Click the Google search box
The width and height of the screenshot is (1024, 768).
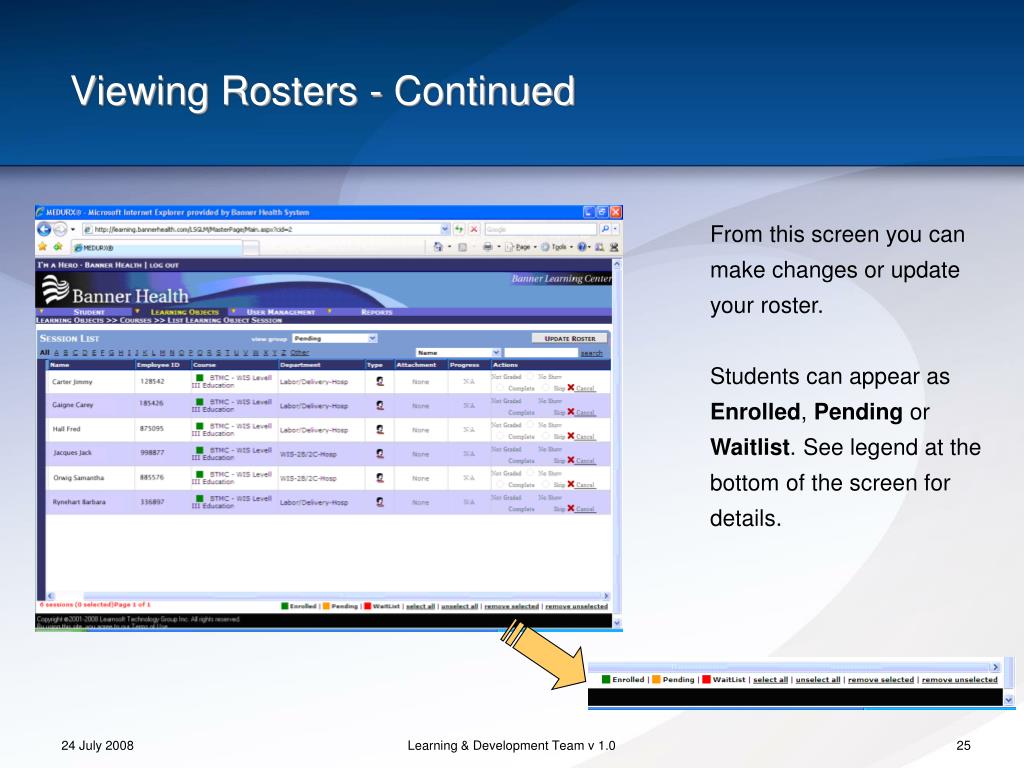(x=541, y=229)
